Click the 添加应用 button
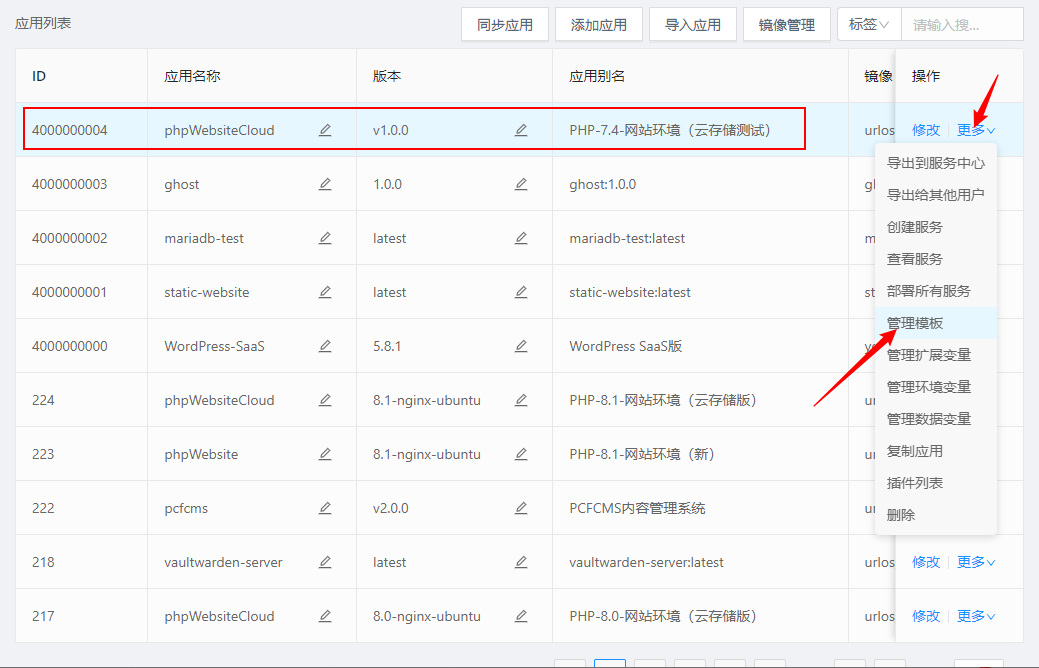The height and width of the screenshot is (668, 1039). 599,25
